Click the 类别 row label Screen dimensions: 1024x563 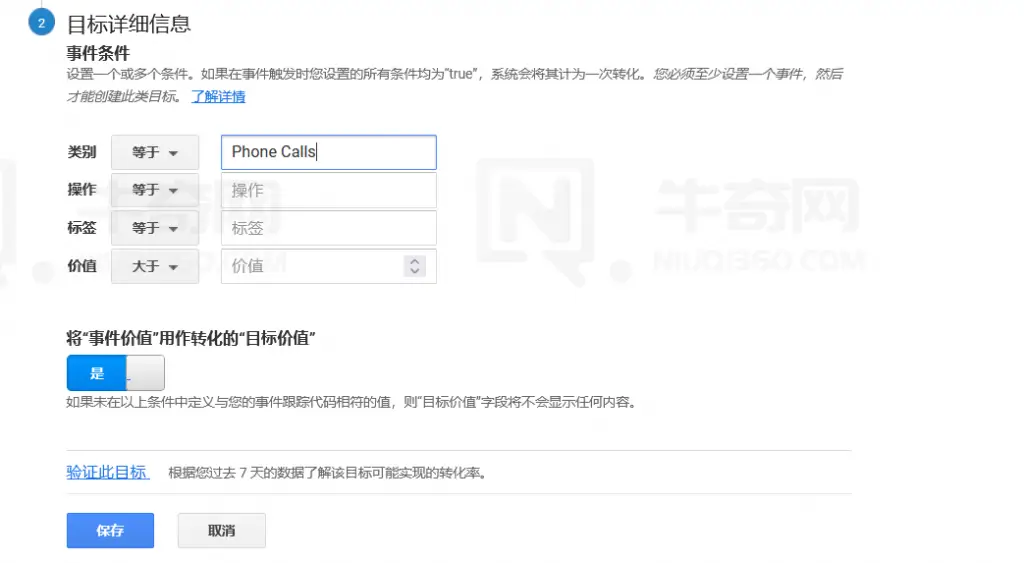(x=82, y=152)
